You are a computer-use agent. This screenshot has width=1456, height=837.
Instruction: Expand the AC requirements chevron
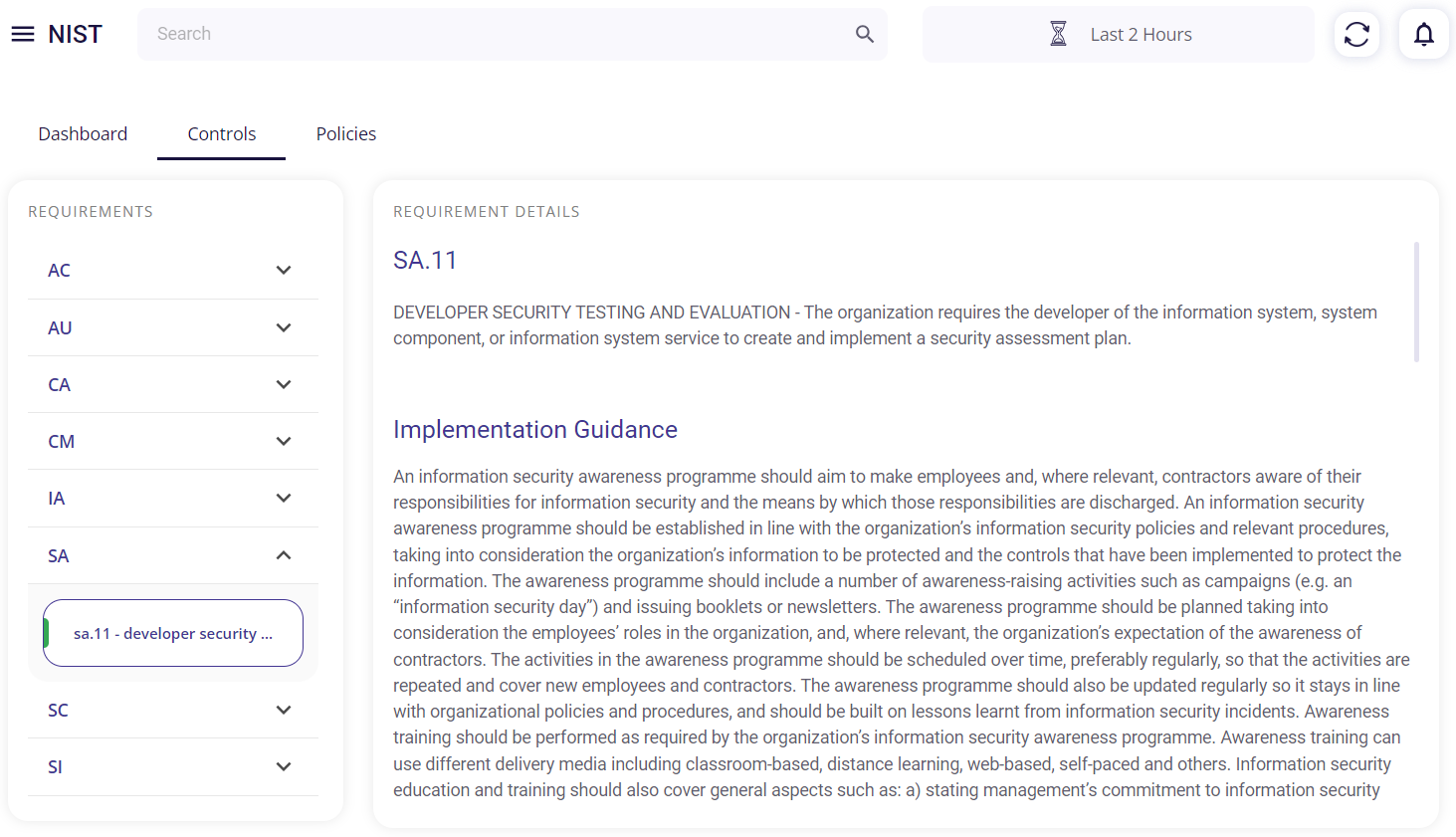[284, 270]
